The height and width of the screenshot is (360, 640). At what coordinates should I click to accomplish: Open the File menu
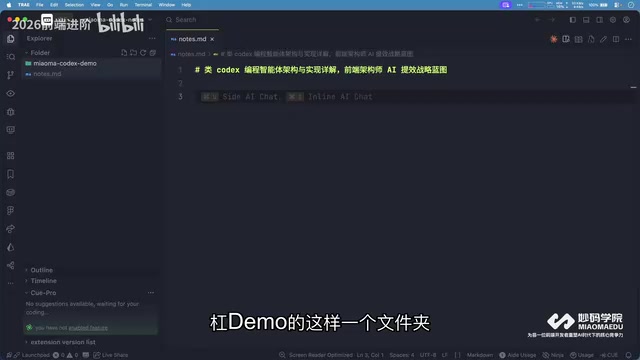[x=40, y=5]
